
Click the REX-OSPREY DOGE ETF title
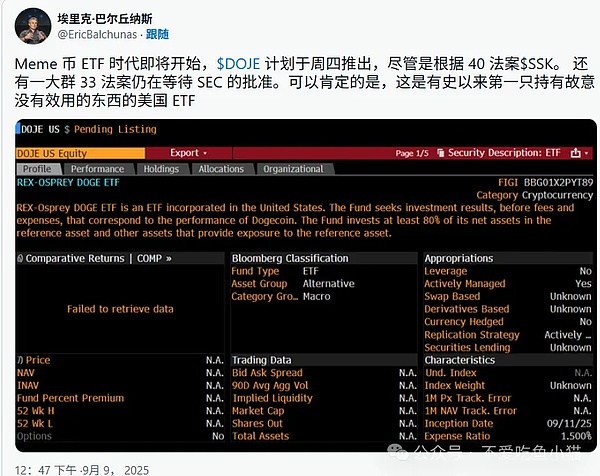(68, 183)
